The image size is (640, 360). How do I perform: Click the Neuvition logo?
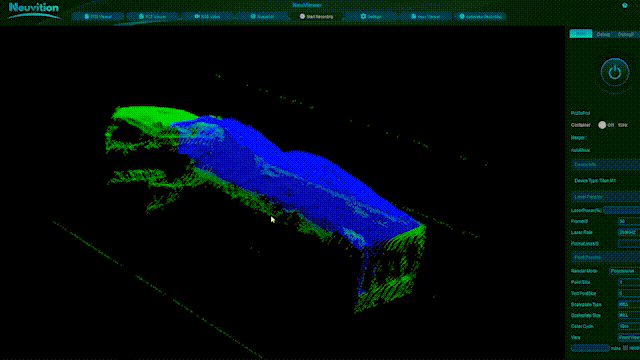(x=34, y=11)
